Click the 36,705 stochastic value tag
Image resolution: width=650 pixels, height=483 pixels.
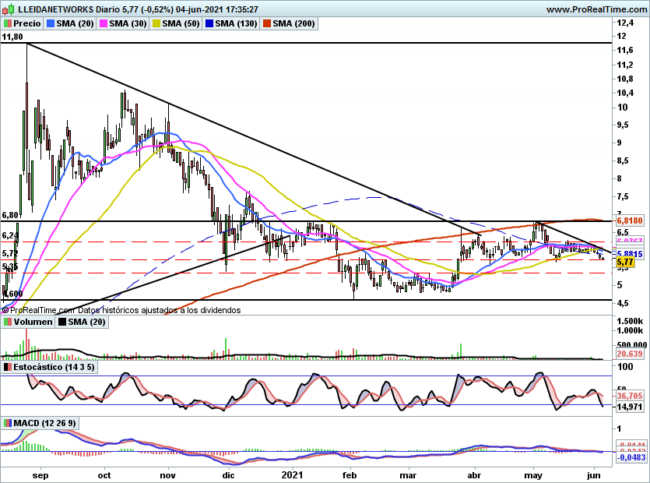[630, 396]
